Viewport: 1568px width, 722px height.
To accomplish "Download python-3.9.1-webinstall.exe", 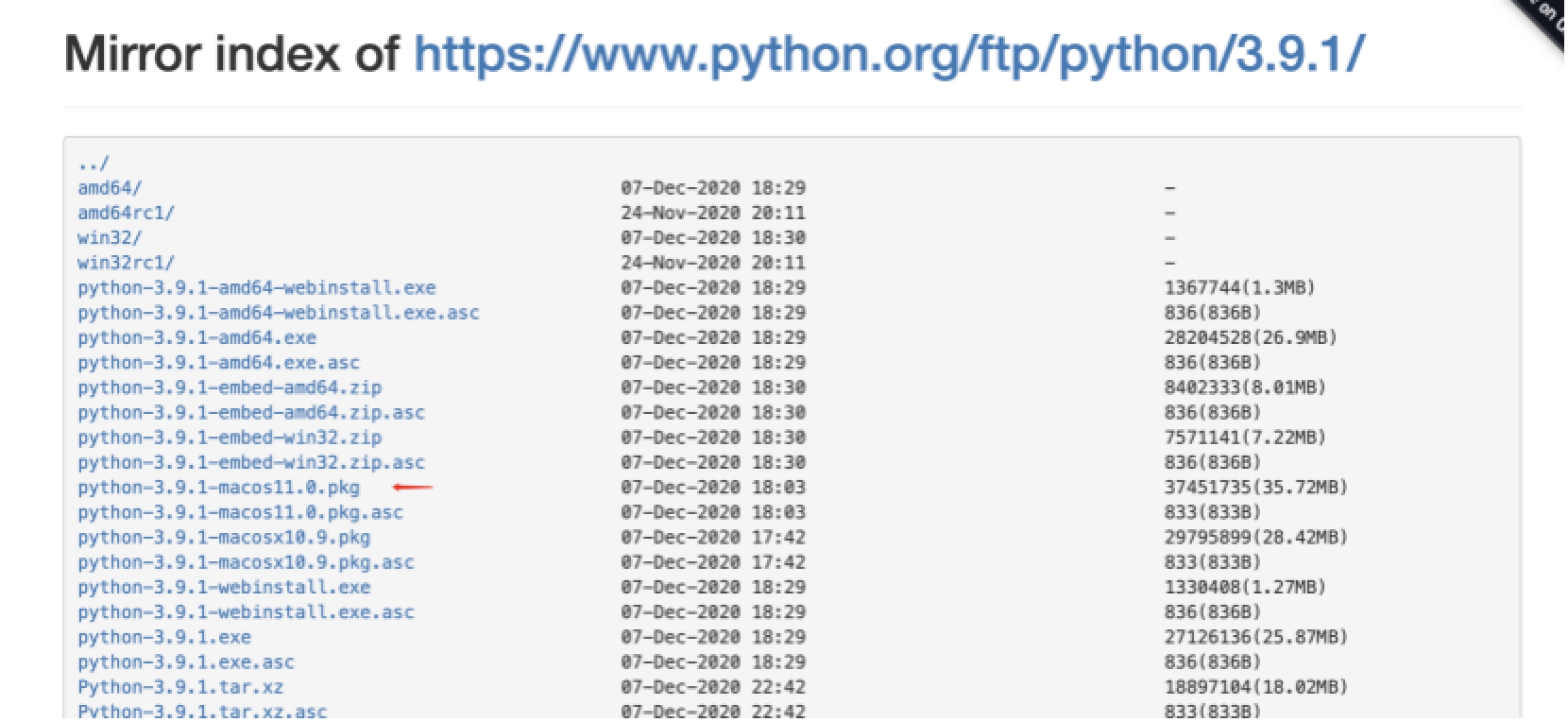I will [224, 587].
